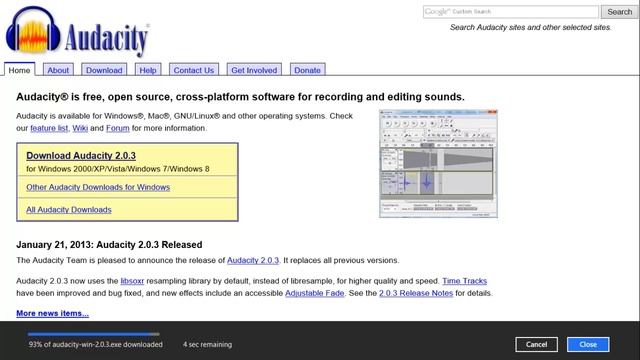Viewport: 640px width, 360px height.
Task: Open the All Audacity Downloads link
Action: point(69,210)
